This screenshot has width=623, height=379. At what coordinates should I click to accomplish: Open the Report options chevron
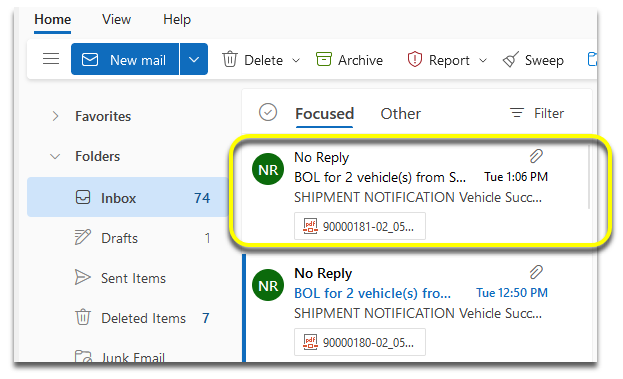(483, 60)
